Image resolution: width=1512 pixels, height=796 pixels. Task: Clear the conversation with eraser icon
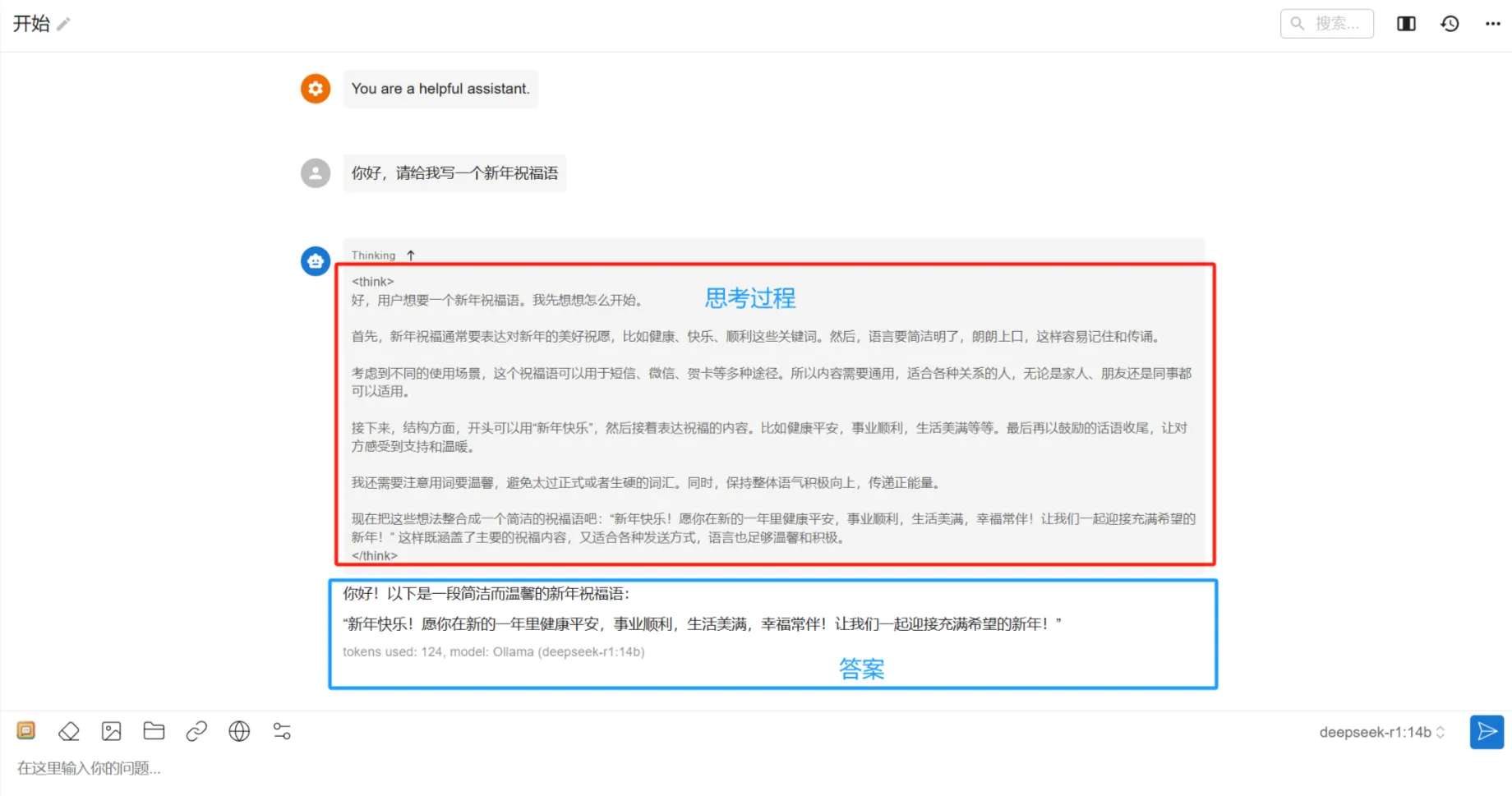69,731
